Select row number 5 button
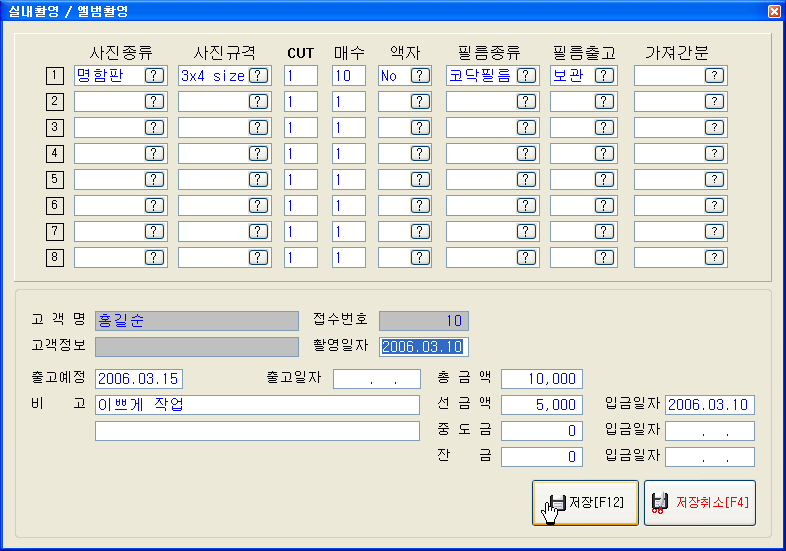 click(55, 180)
